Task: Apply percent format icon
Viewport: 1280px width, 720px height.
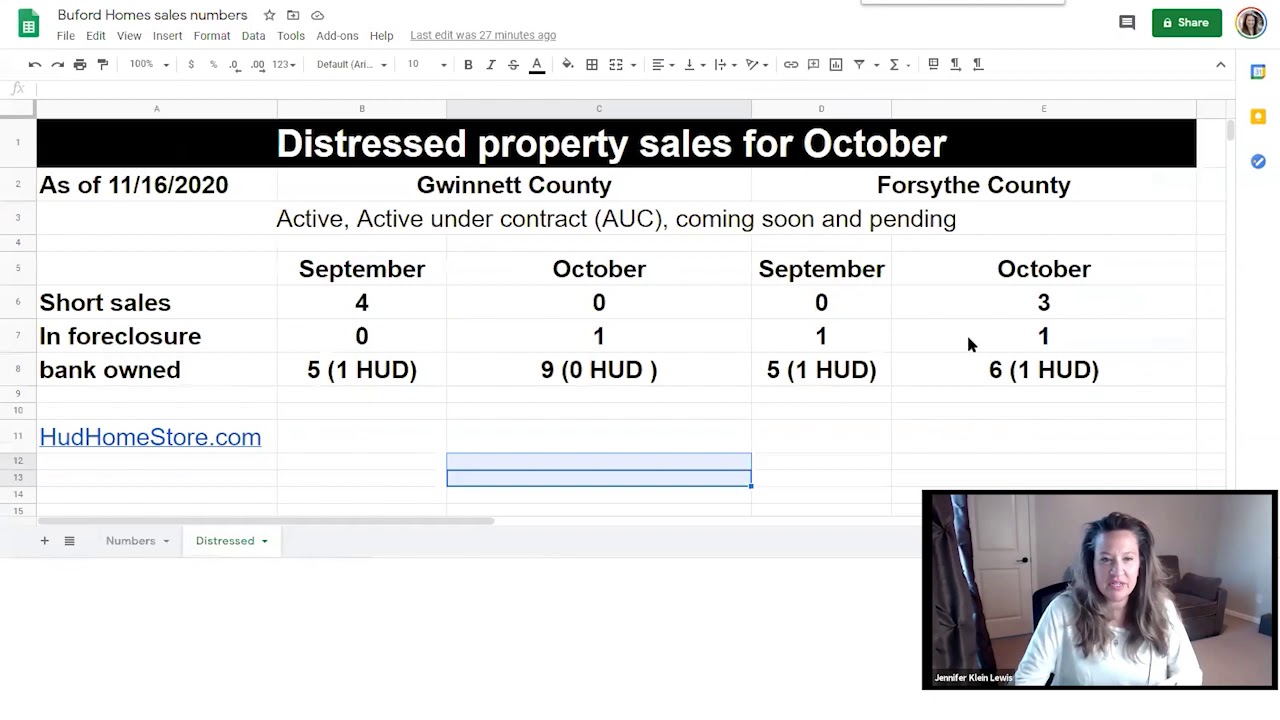Action: click(x=213, y=64)
